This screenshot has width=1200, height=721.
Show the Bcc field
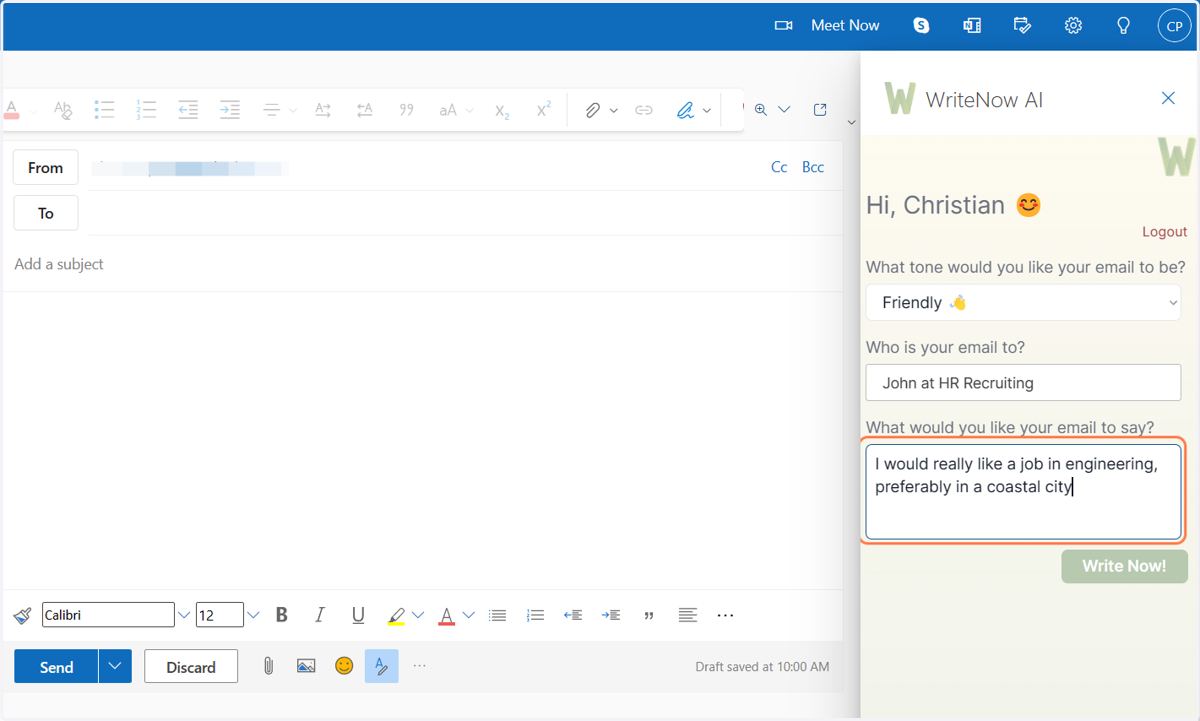813,167
